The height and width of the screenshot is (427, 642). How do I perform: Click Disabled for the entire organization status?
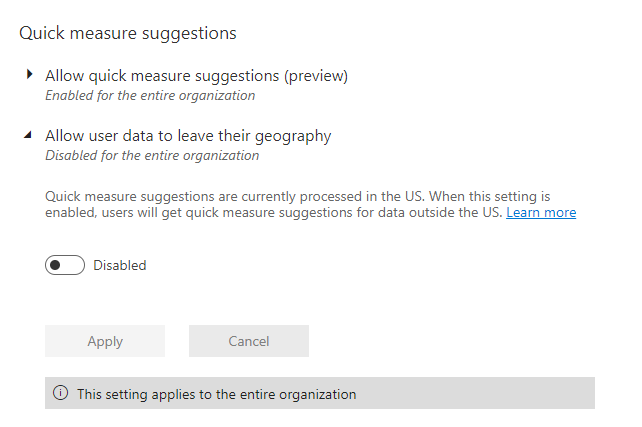[152, 156]
